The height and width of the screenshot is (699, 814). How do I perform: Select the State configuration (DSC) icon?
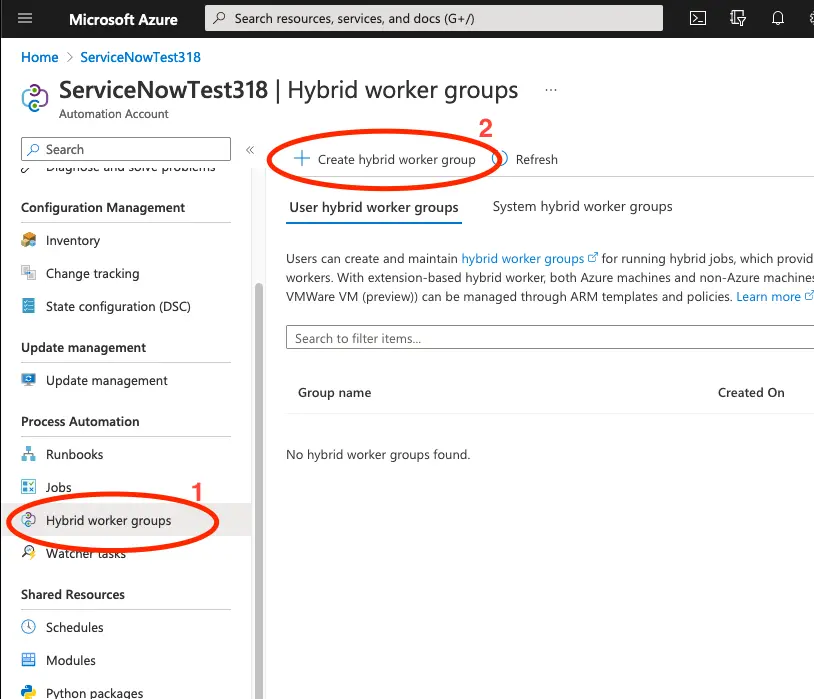(29, 306)
